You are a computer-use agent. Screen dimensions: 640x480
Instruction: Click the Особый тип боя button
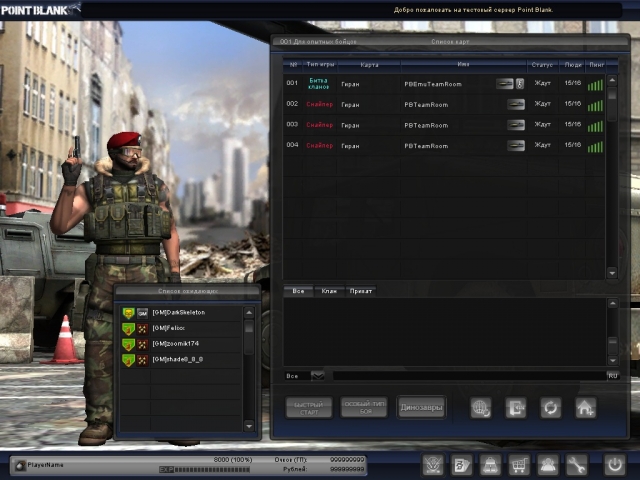[364, 407]
